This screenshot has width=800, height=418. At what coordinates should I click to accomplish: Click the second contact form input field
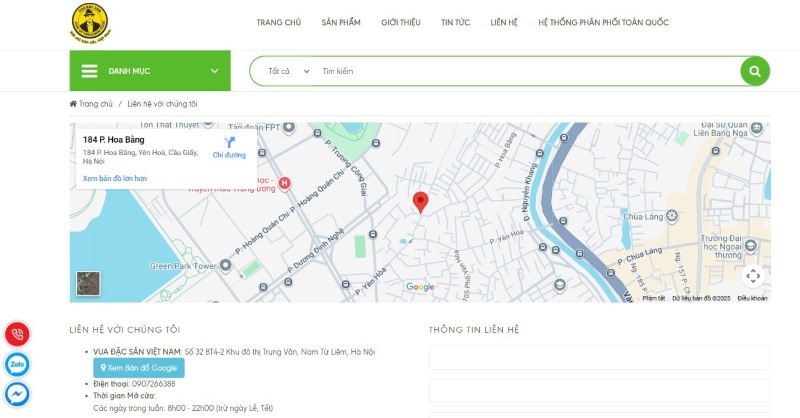point(599,391)
